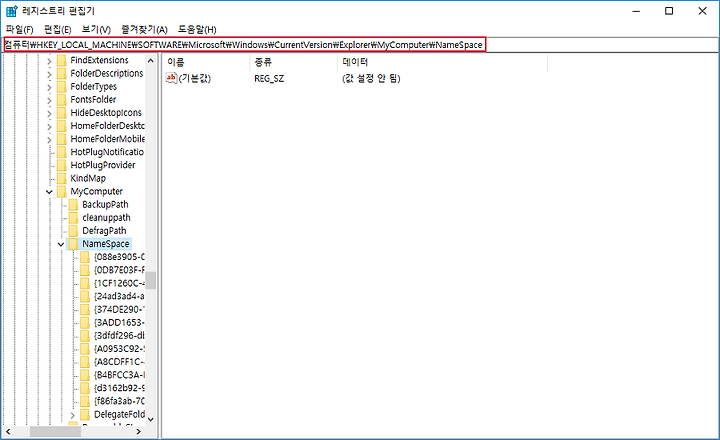The height and width of the screenshot is (440, 720).
Task: Click the registry path address bar
Action: [361, 45]
